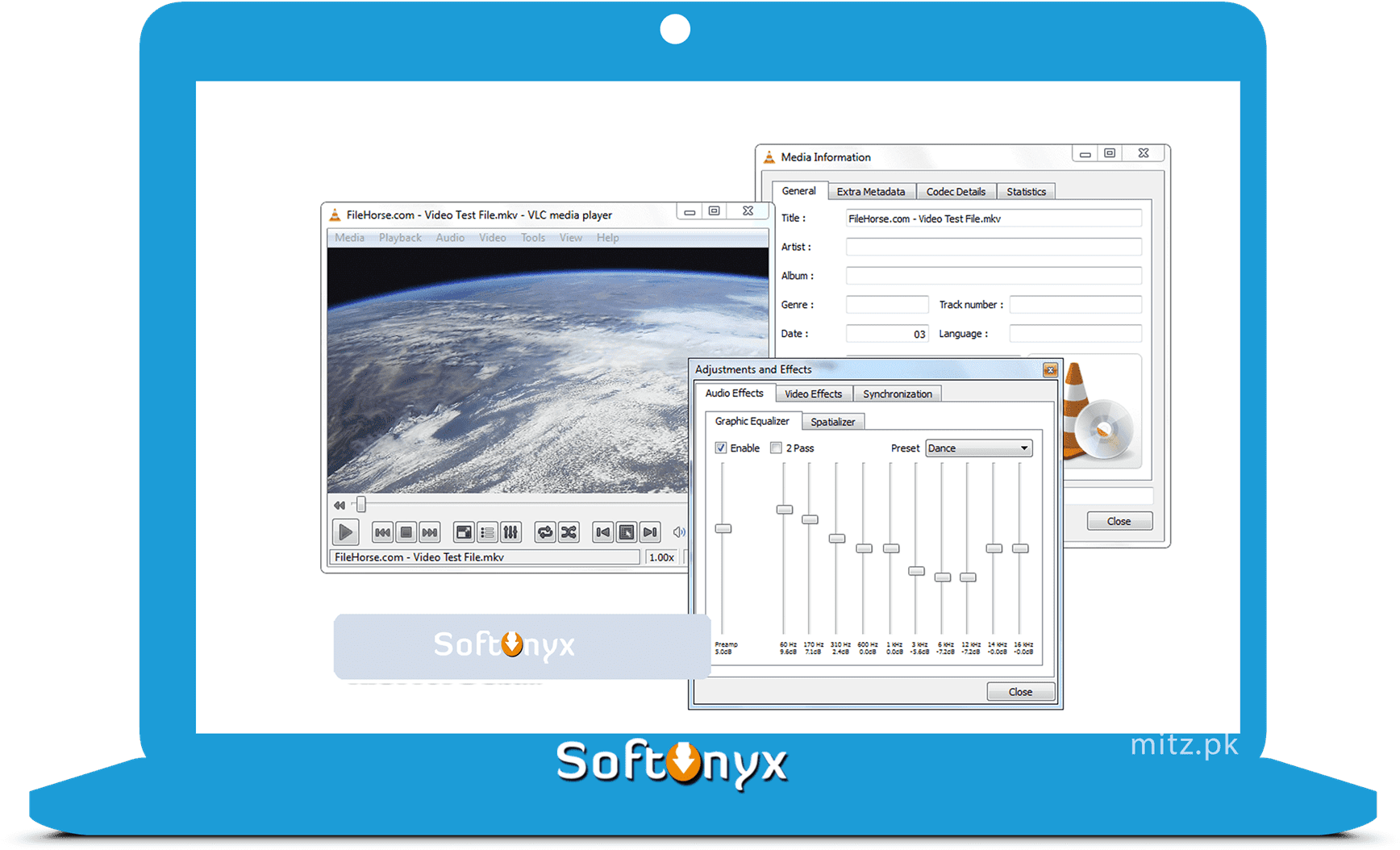
Task: Click Close in Media Information window
Action: pos(1119,521)
